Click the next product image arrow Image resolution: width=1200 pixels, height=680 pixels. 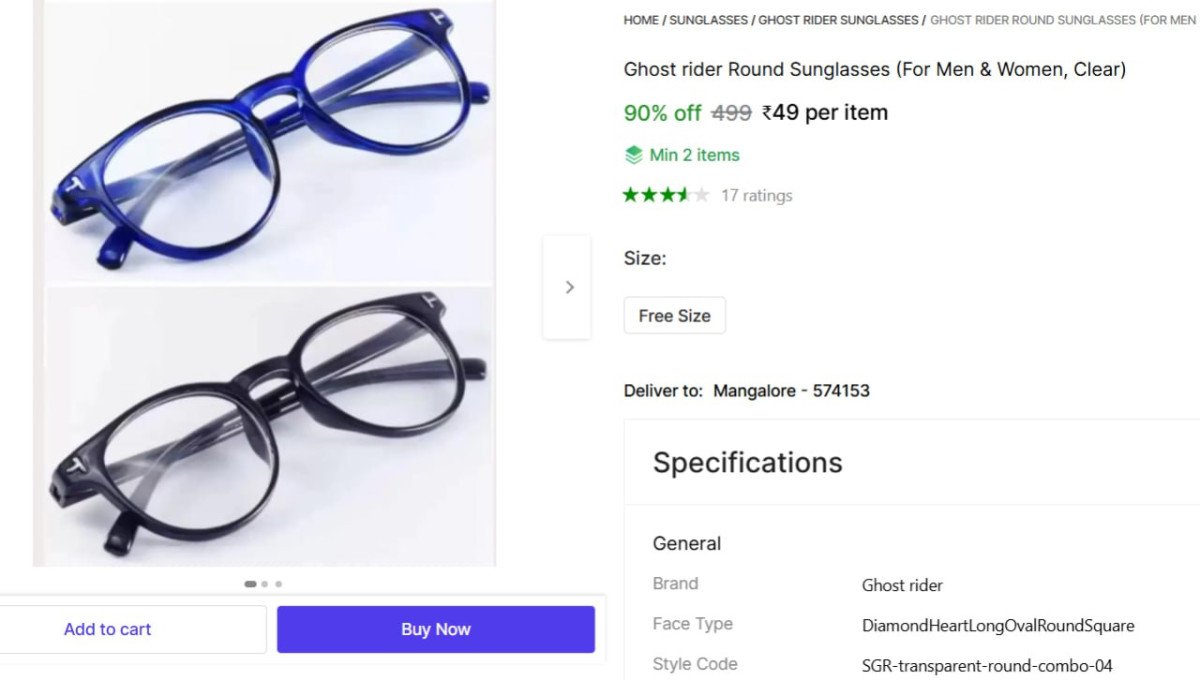click(x=569, y=287)
